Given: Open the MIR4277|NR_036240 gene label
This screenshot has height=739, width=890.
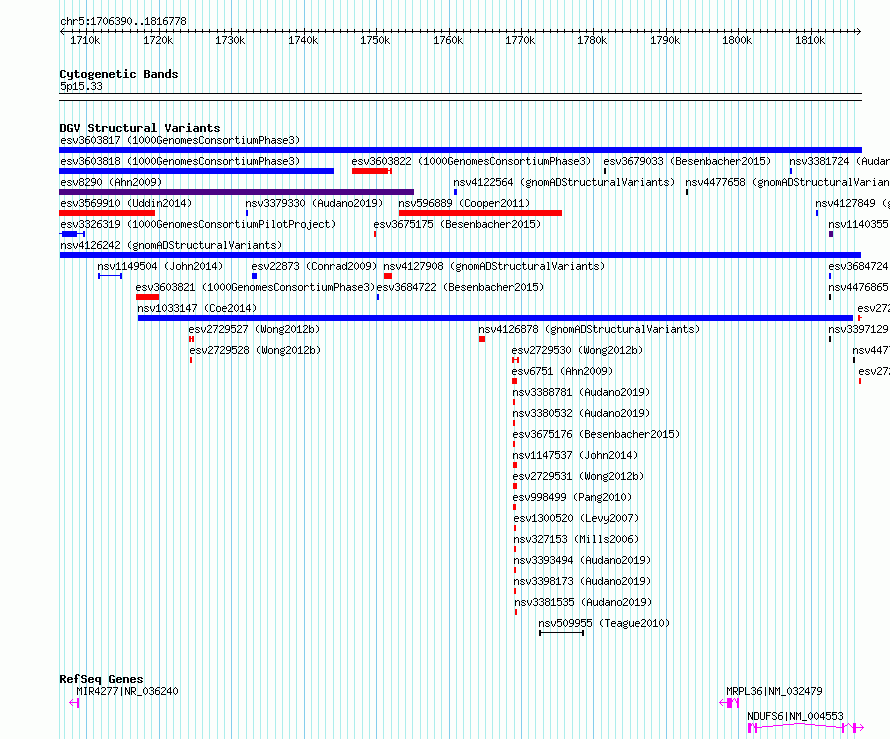Looking at the screenshot, I should tap(127, 691).
